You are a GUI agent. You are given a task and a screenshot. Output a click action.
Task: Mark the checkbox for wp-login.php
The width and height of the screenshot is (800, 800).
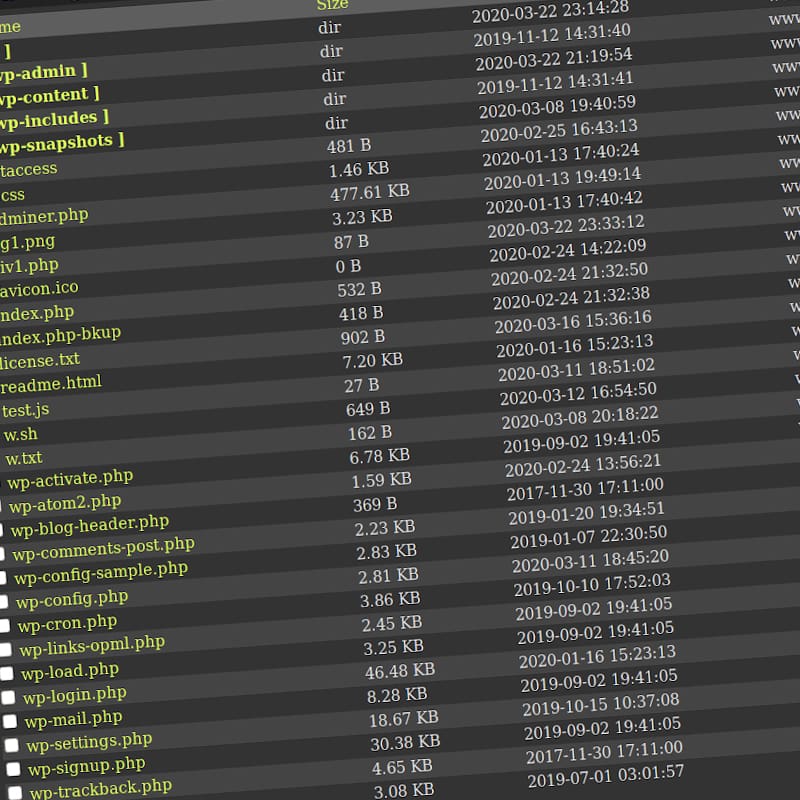[8, 697]
